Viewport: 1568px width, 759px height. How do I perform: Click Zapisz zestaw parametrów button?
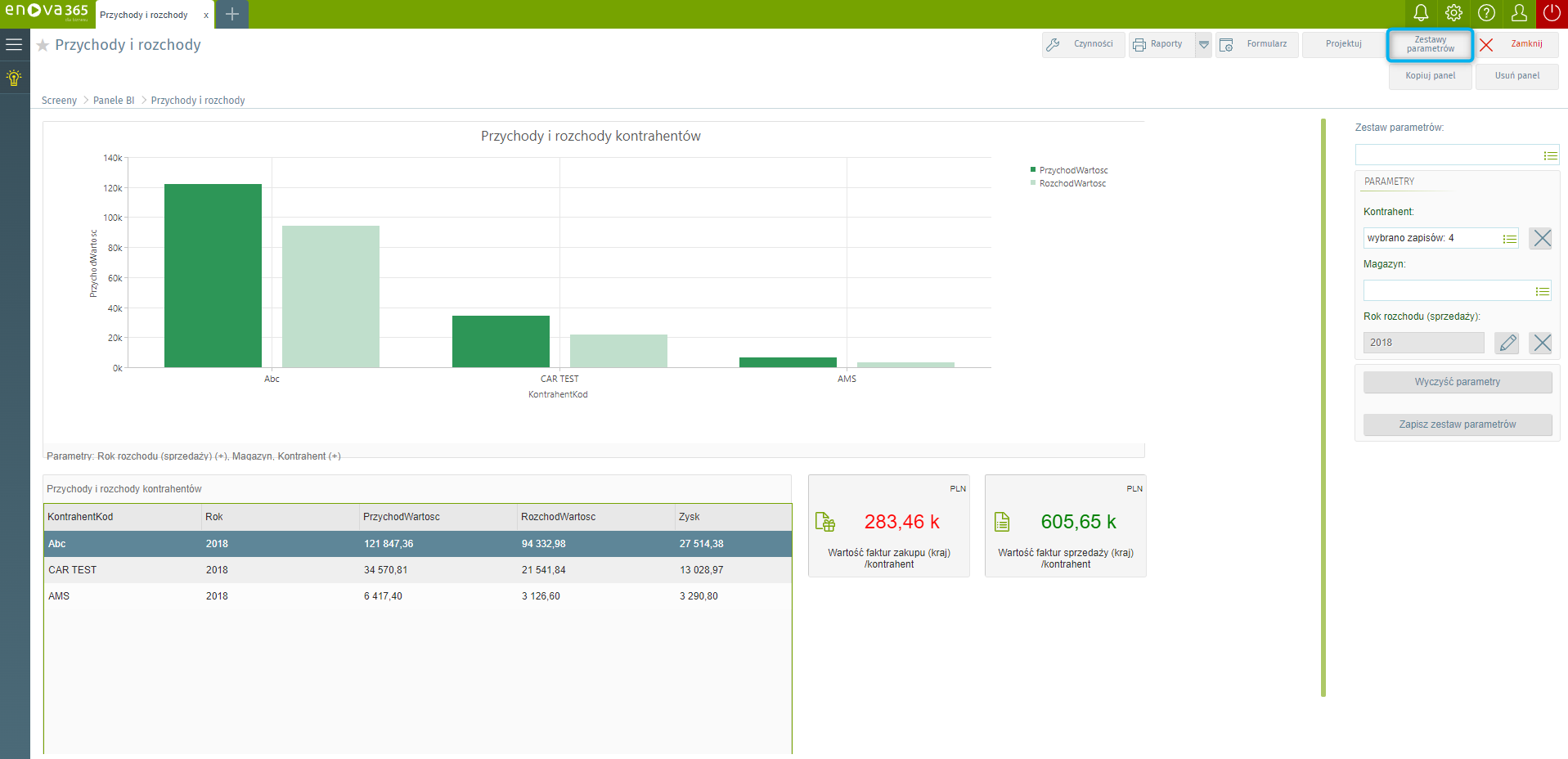1457,424
